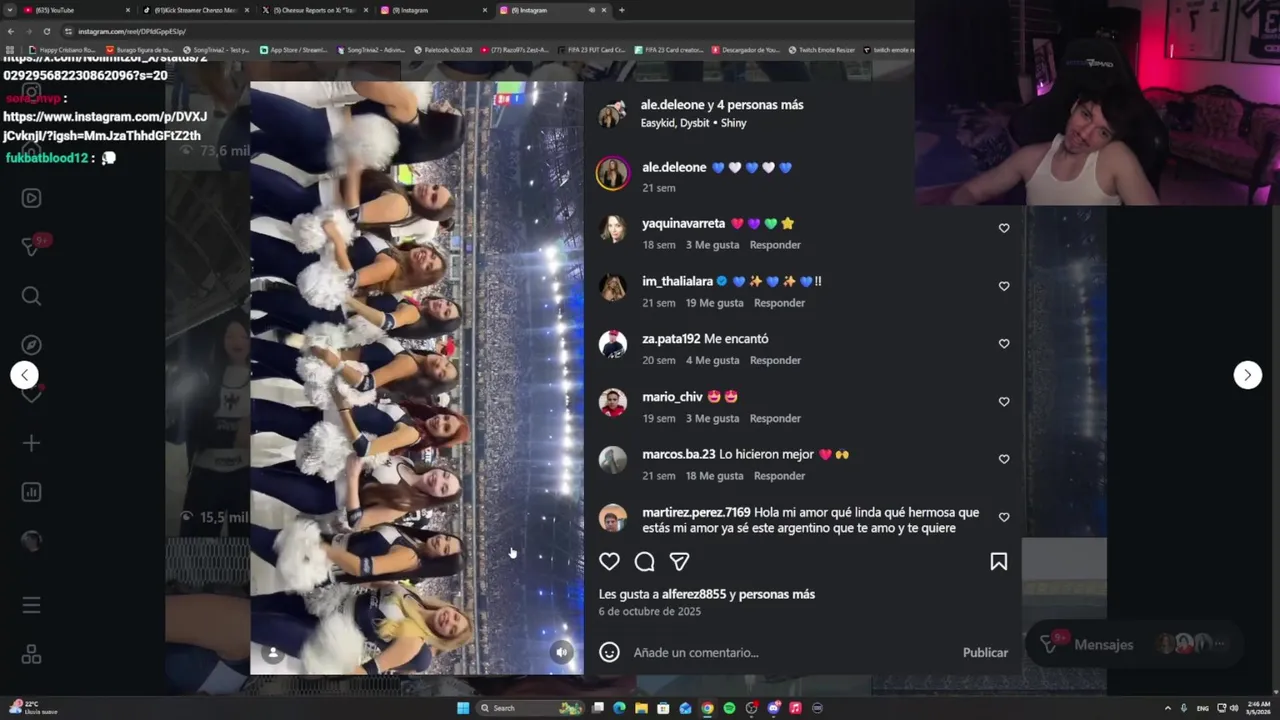View '18 Me gusta' on marcos.ba.23 comment
Image resolution: width=1280 pixels, height=720 pixels.
pyautogui.click(x=714, y=476)
